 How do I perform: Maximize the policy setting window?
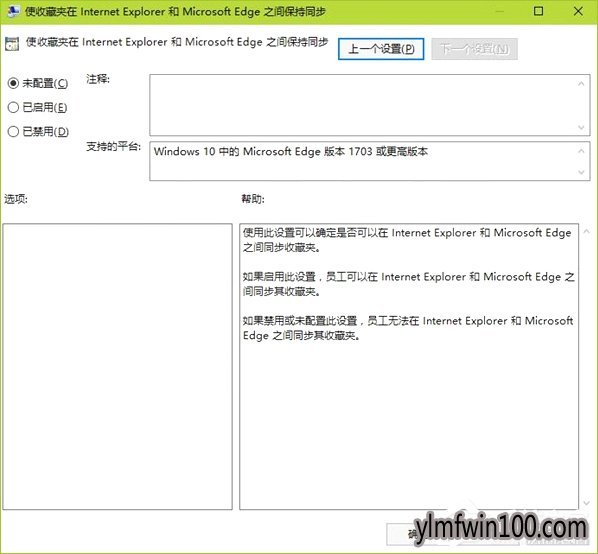tap(538, 11)
